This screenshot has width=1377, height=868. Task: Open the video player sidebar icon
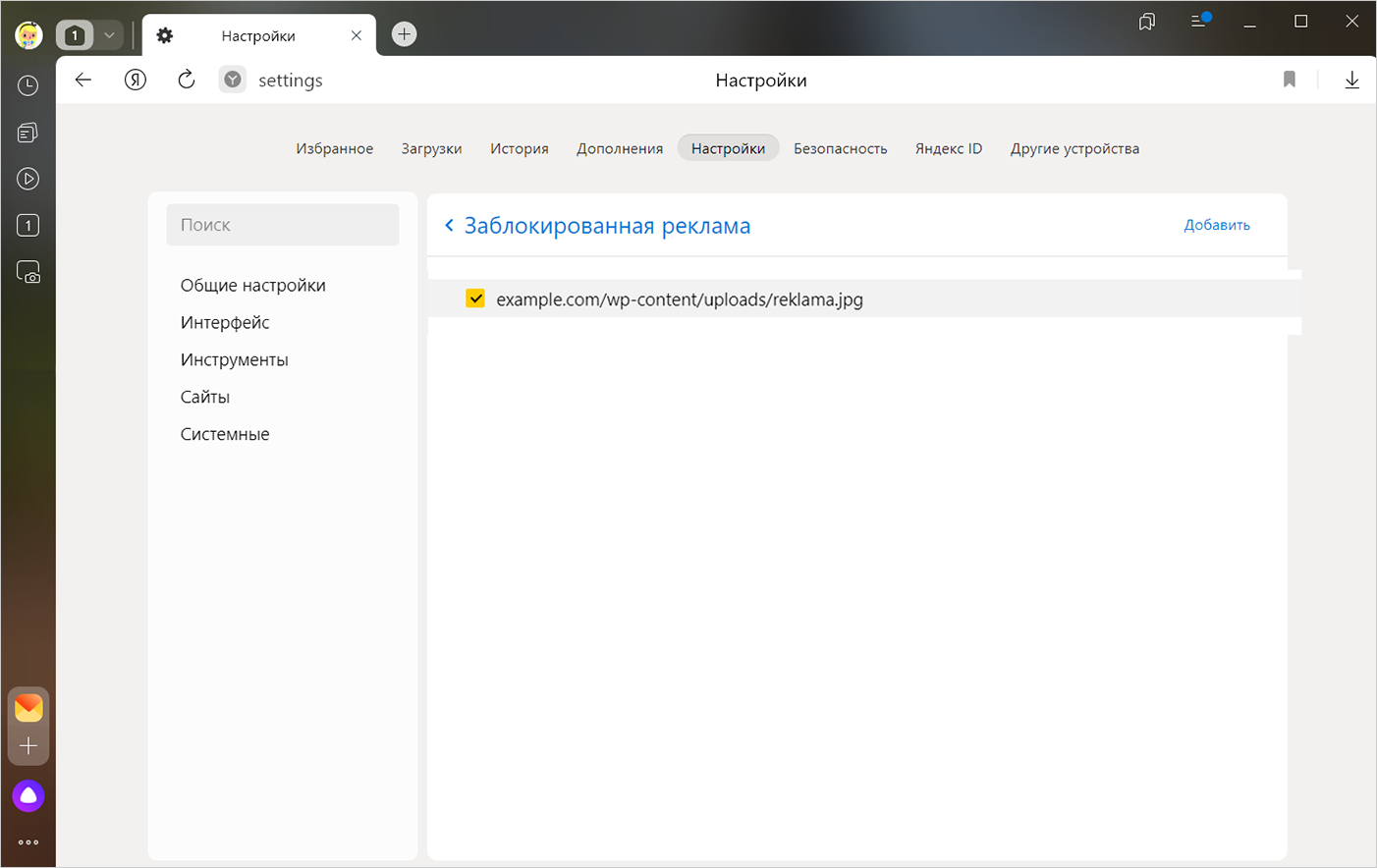(28, 179)
